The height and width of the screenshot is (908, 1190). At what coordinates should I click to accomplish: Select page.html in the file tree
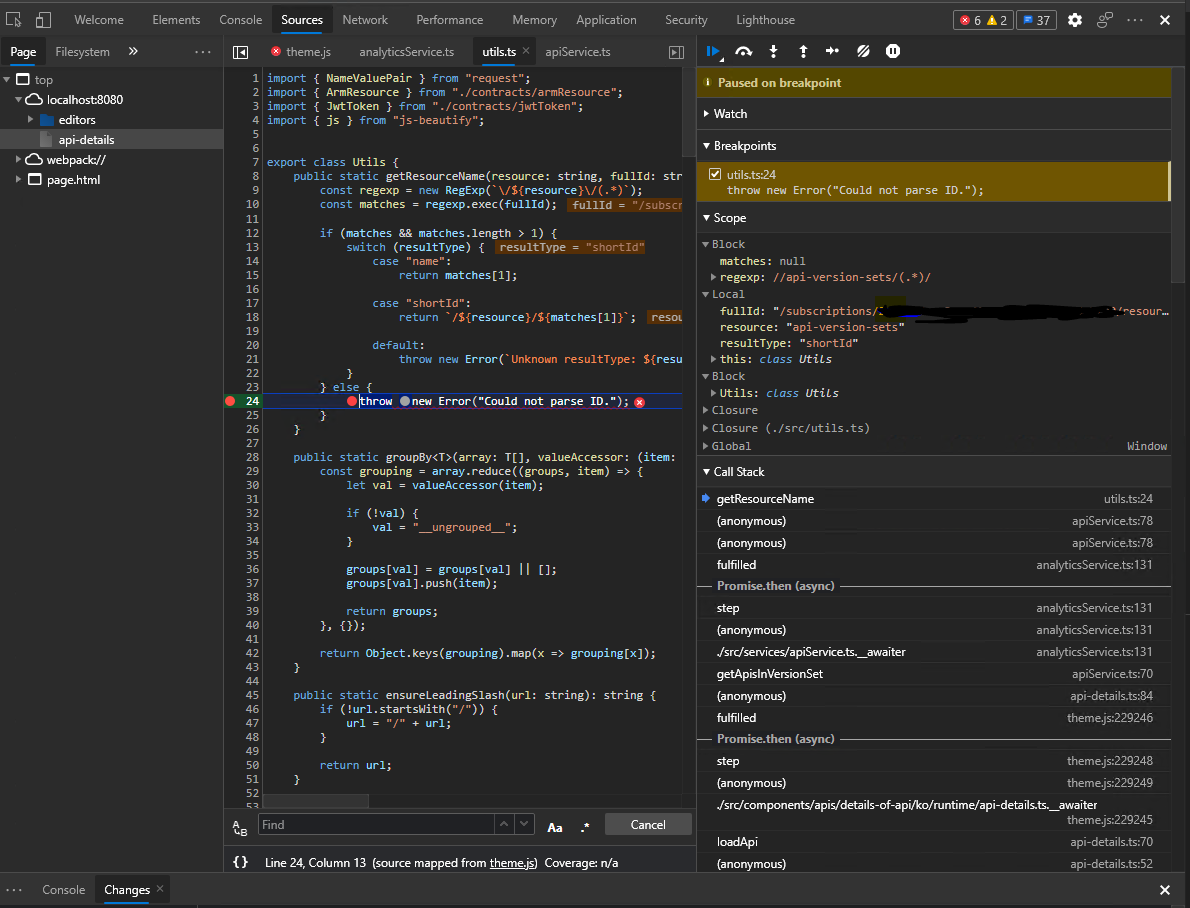click(74, 180)
